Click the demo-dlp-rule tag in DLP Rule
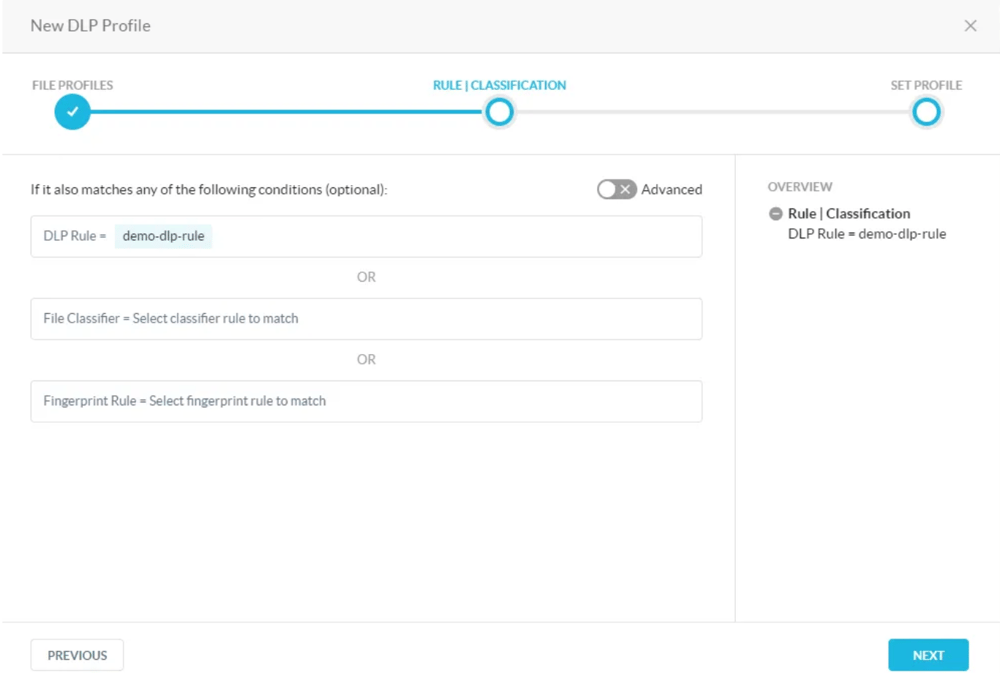 coord(163,236)
